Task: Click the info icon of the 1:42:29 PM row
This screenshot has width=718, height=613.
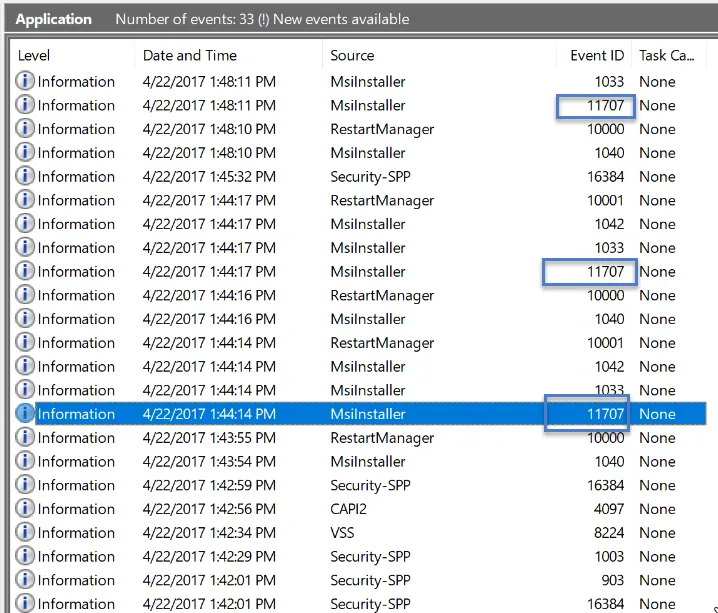Action: (x=25, y=556)
